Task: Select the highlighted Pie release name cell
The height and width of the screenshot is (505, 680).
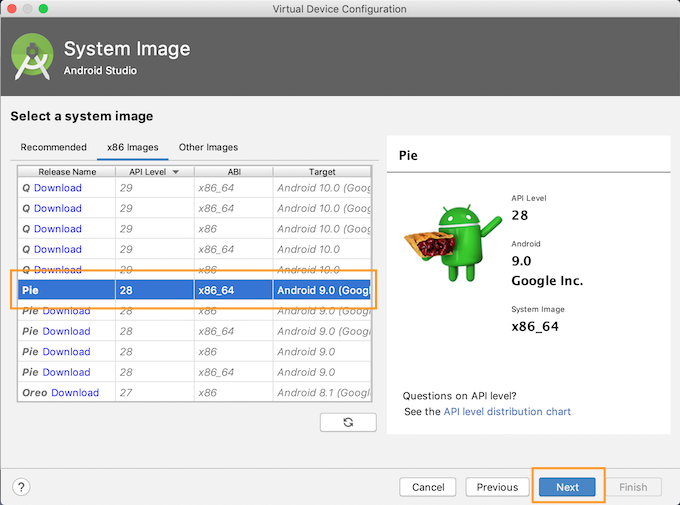Action: (67, 290)
